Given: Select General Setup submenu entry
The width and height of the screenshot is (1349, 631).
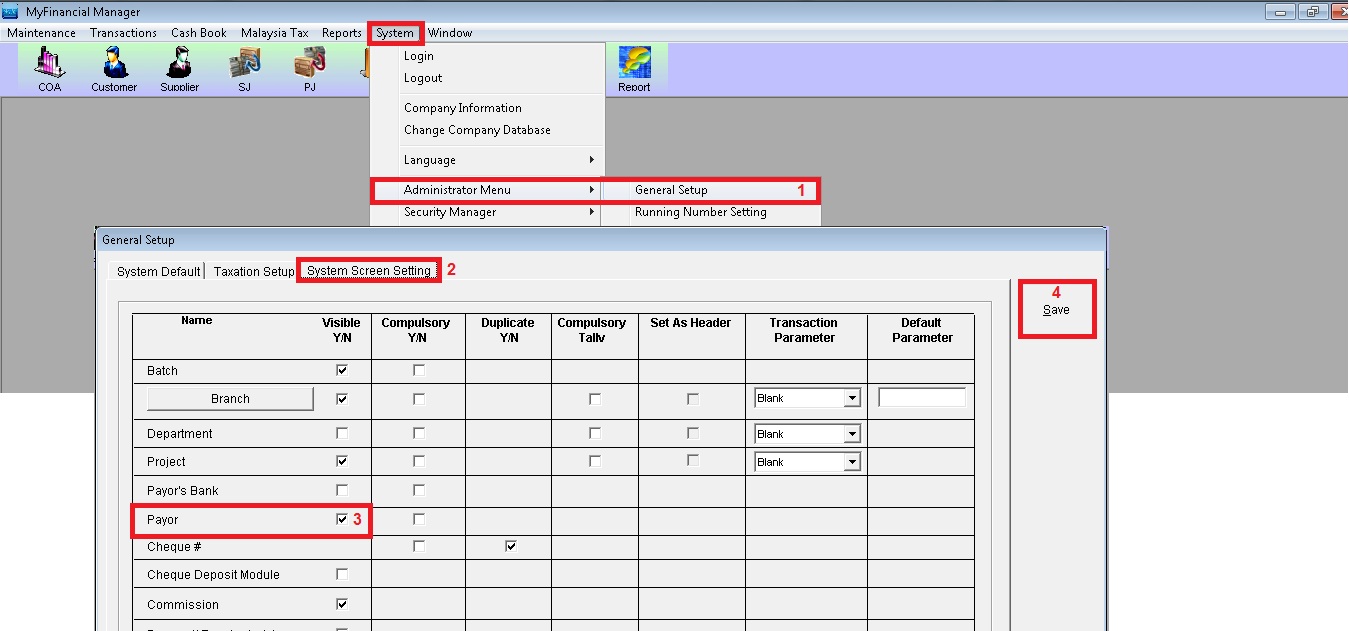Looking at the screenshot, I should click(x=671, y=190).
